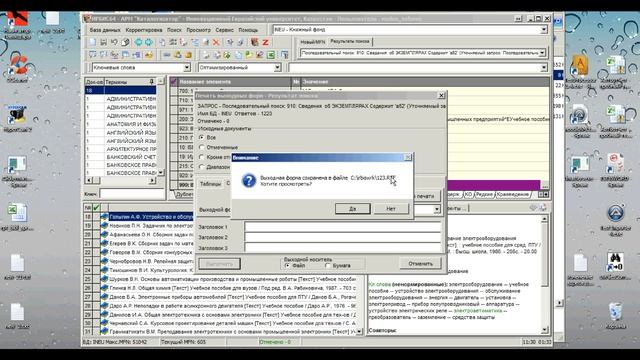
Task: Open the 'Корректировка' menu
Action: click(144, 30)
